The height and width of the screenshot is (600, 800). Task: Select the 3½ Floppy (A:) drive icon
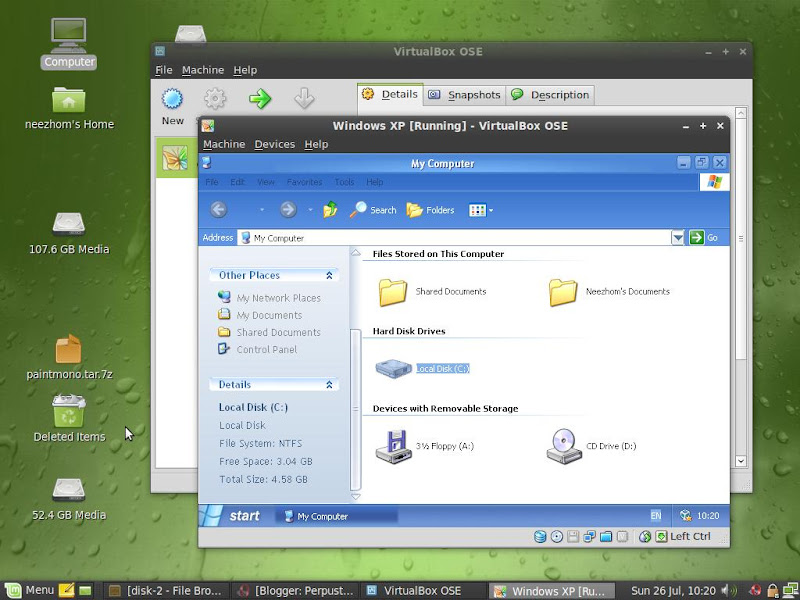pyautogui.click(x=393, y=446)
